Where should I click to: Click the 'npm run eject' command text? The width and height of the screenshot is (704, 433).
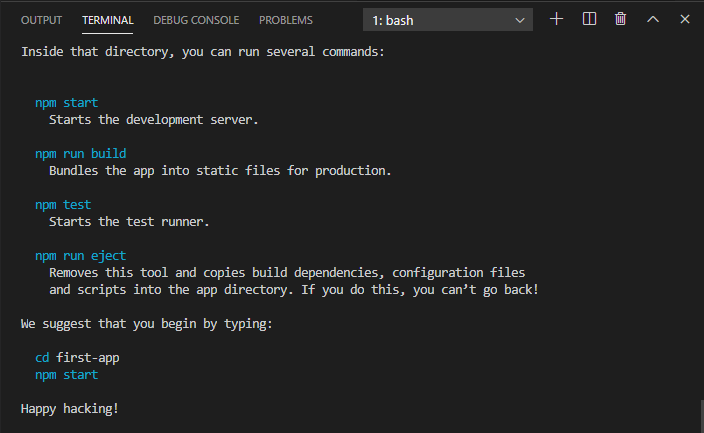[x=81, y=256]
